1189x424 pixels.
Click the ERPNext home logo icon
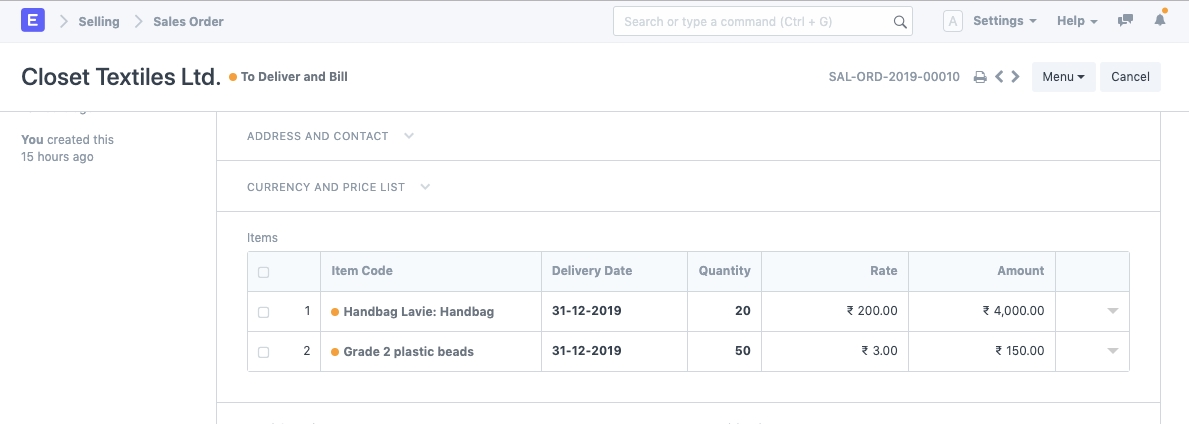[33, 21]
